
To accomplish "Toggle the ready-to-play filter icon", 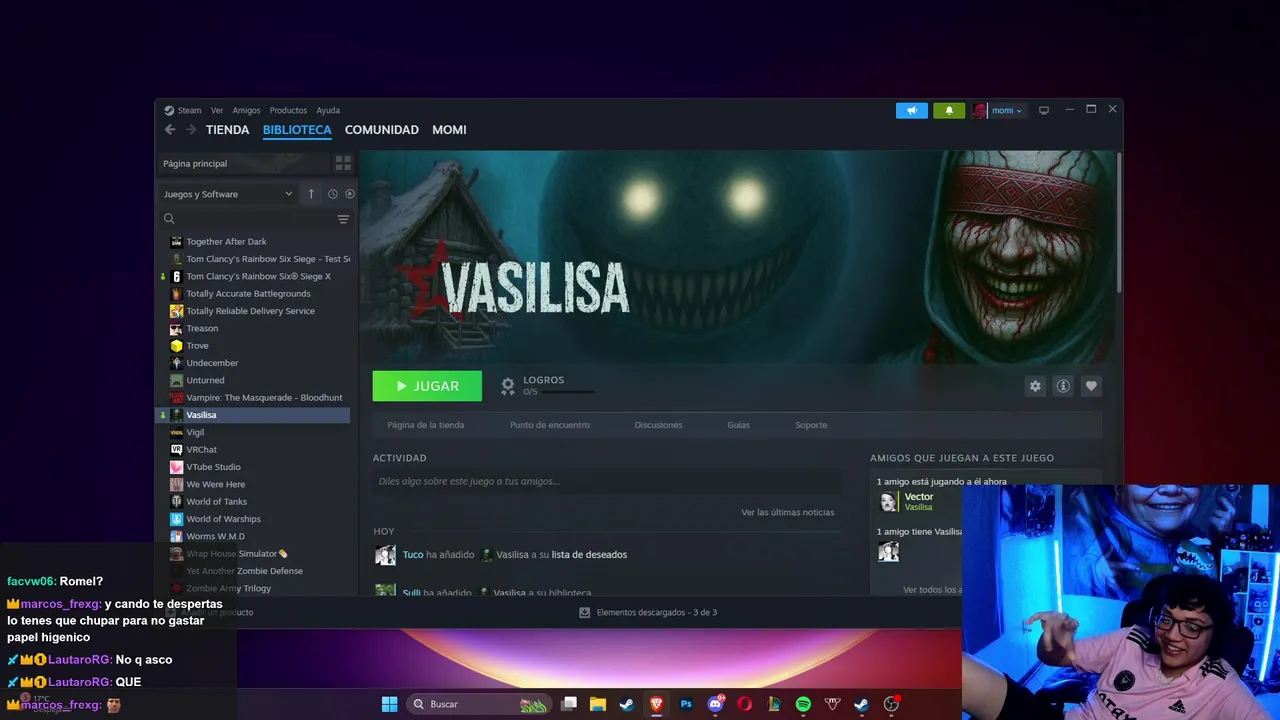I will [350, 194].
